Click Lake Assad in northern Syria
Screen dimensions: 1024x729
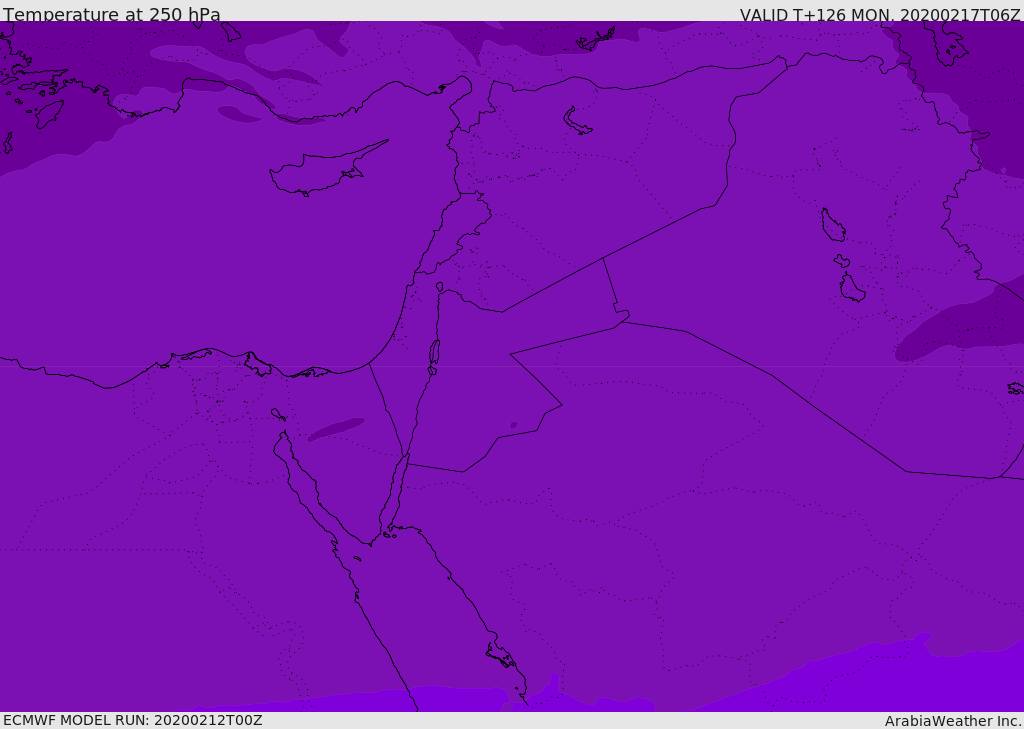(577, 122)
